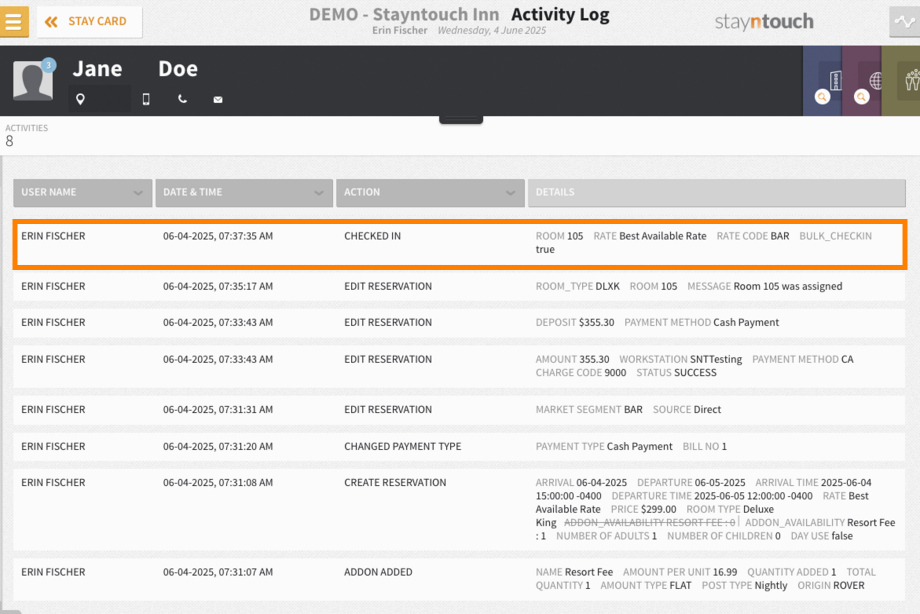Click the blue badge number on avatar
Viewport: 920px width, 614px height.
49,65
